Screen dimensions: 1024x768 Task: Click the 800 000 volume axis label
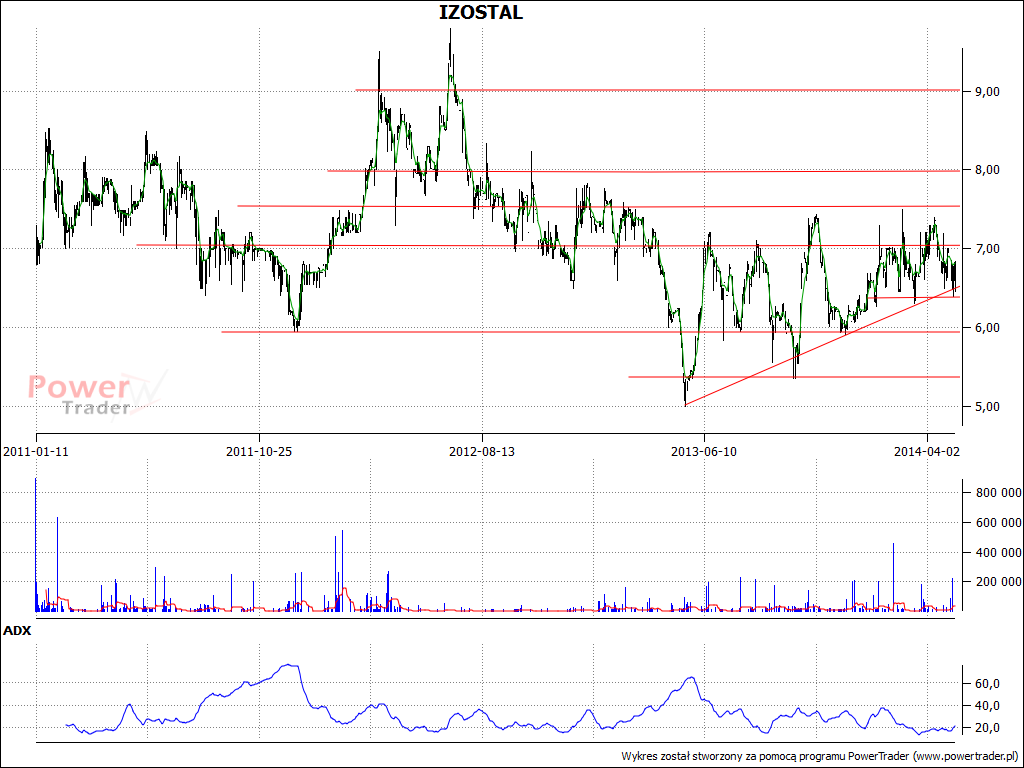click(999, 493)
